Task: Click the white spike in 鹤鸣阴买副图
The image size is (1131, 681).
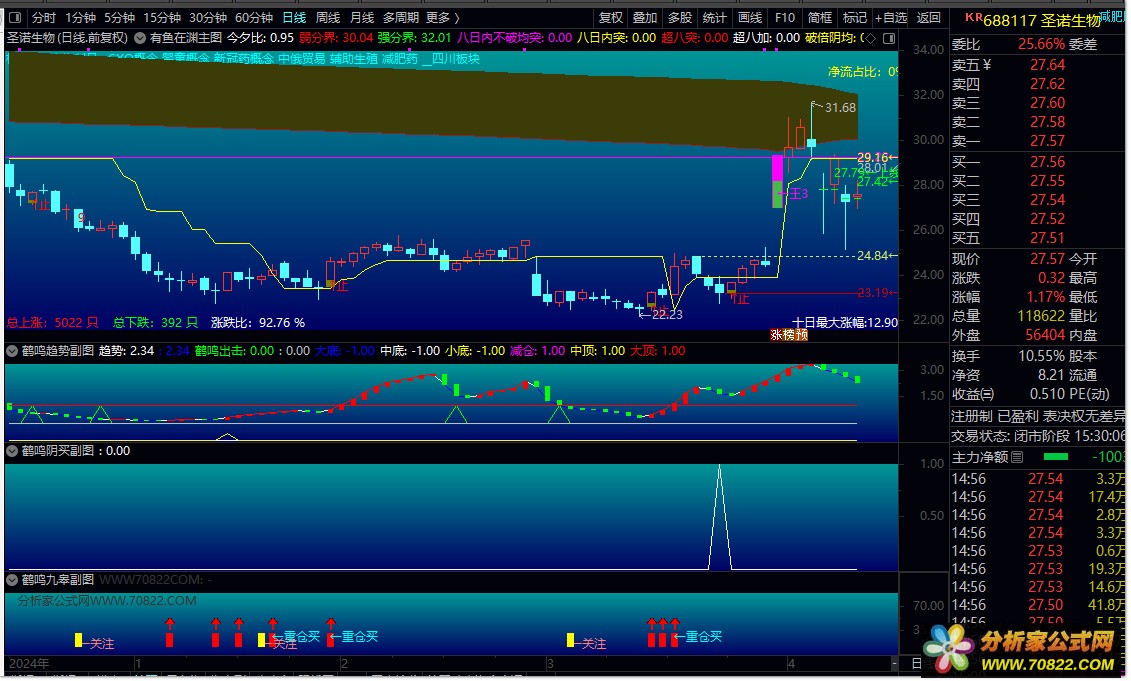Action: pos(719,517)
